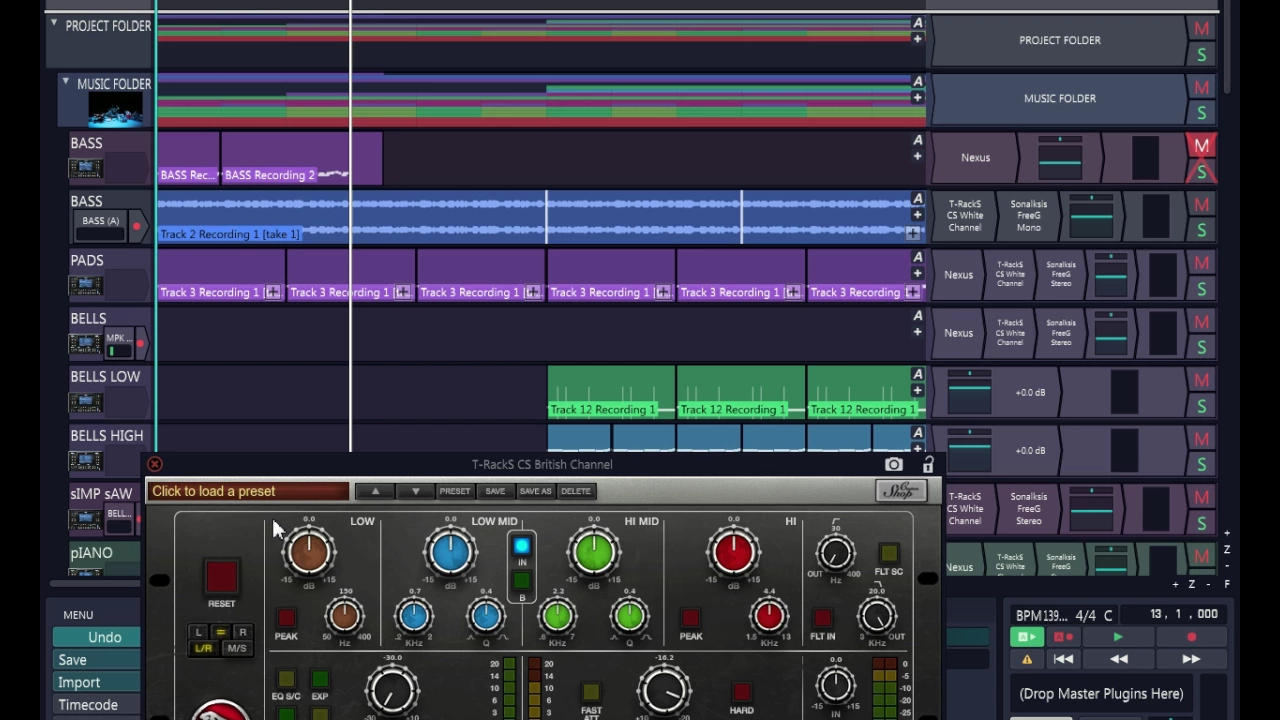Click SAVE in plugin preset bar

[495, 491]
